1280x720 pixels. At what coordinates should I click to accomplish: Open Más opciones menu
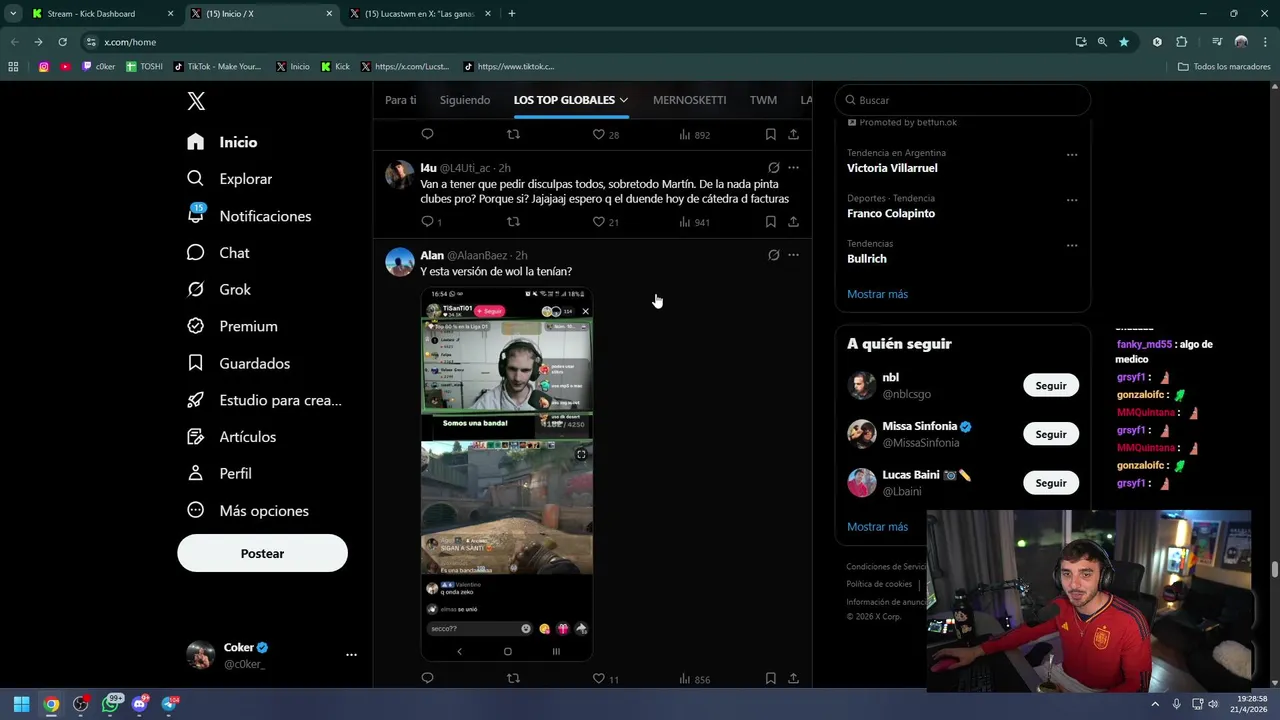pyautogui.click(x=247, y=511)
